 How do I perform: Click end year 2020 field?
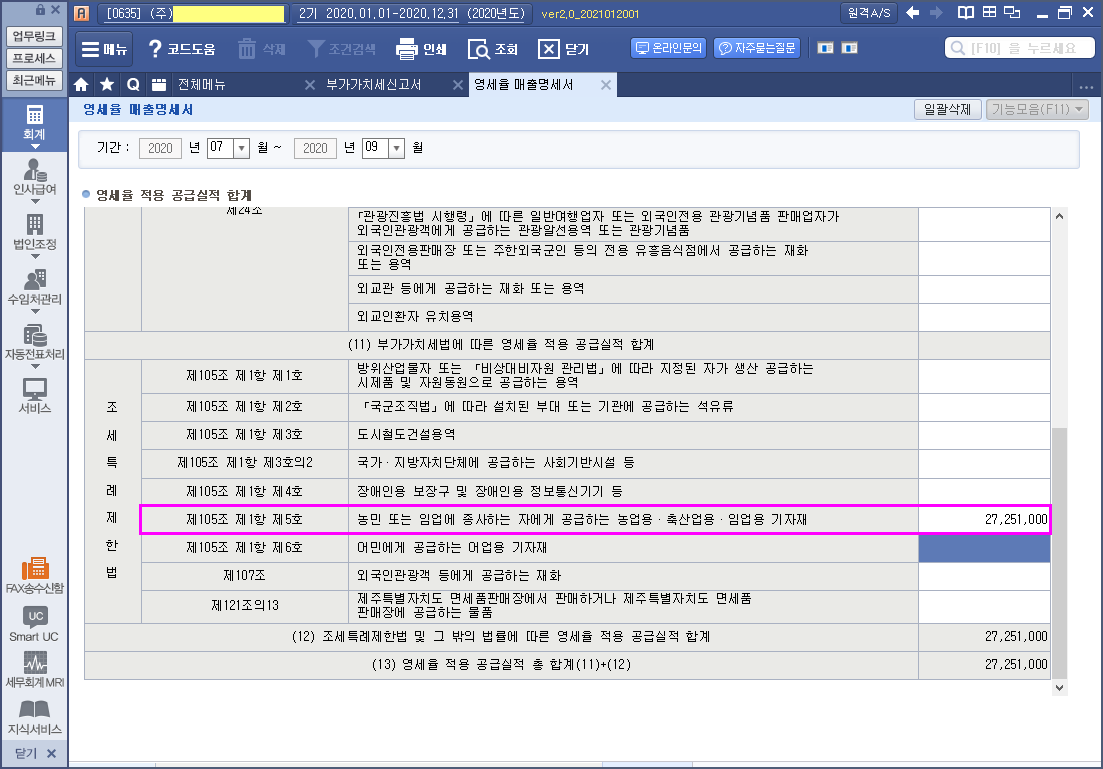[315, 148]
